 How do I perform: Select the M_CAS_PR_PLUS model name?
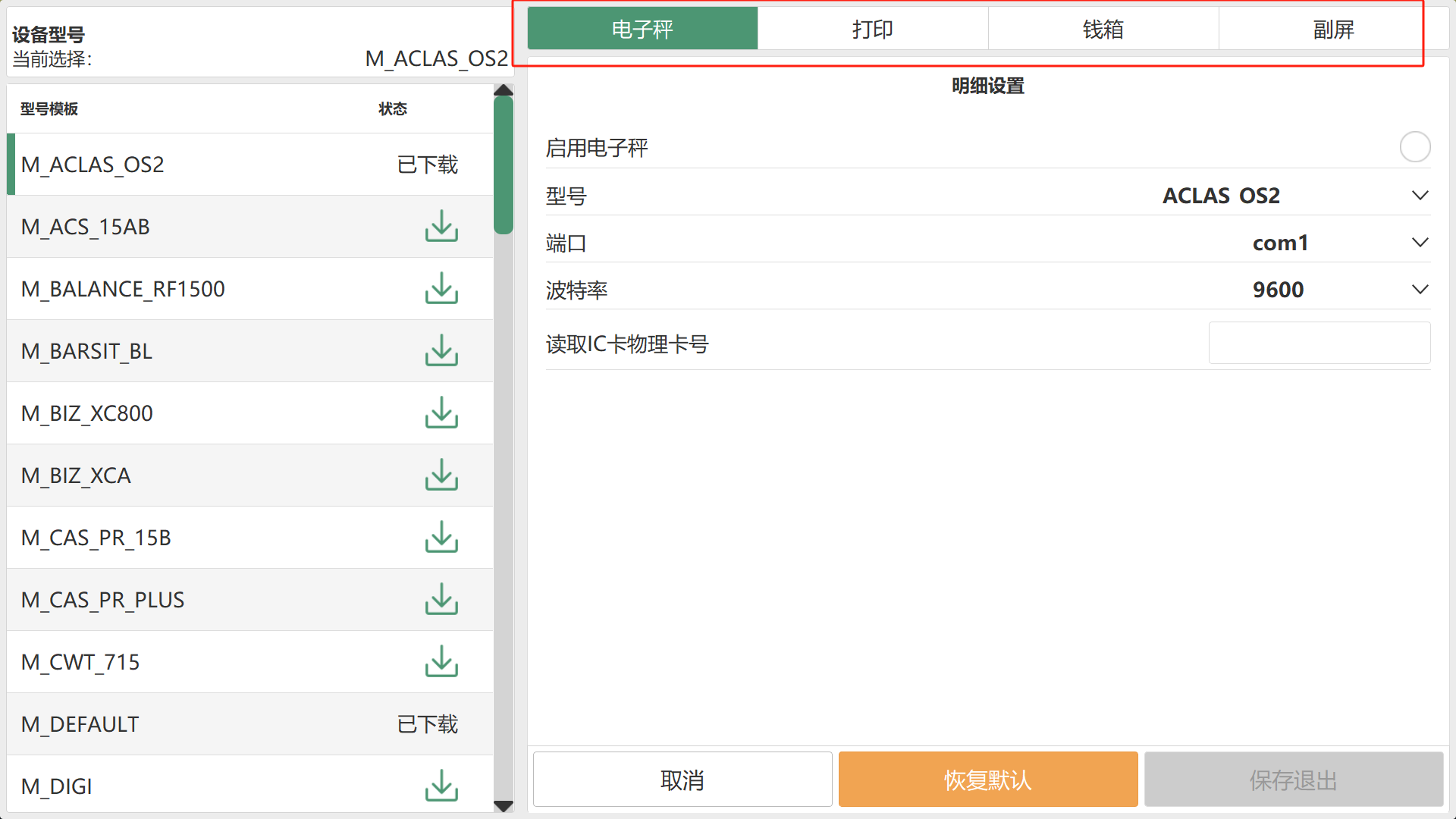(x=102, y=600)
